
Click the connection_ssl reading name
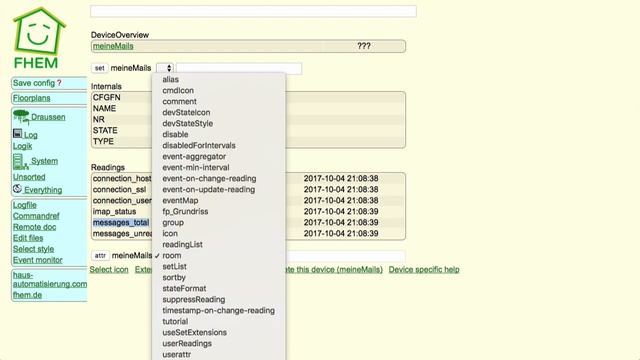[x=119, y=190]
